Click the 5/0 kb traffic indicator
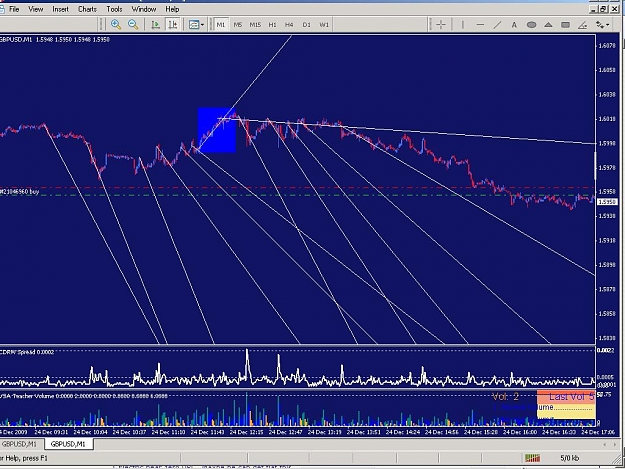The image size is (625, 469). [569, 458]
